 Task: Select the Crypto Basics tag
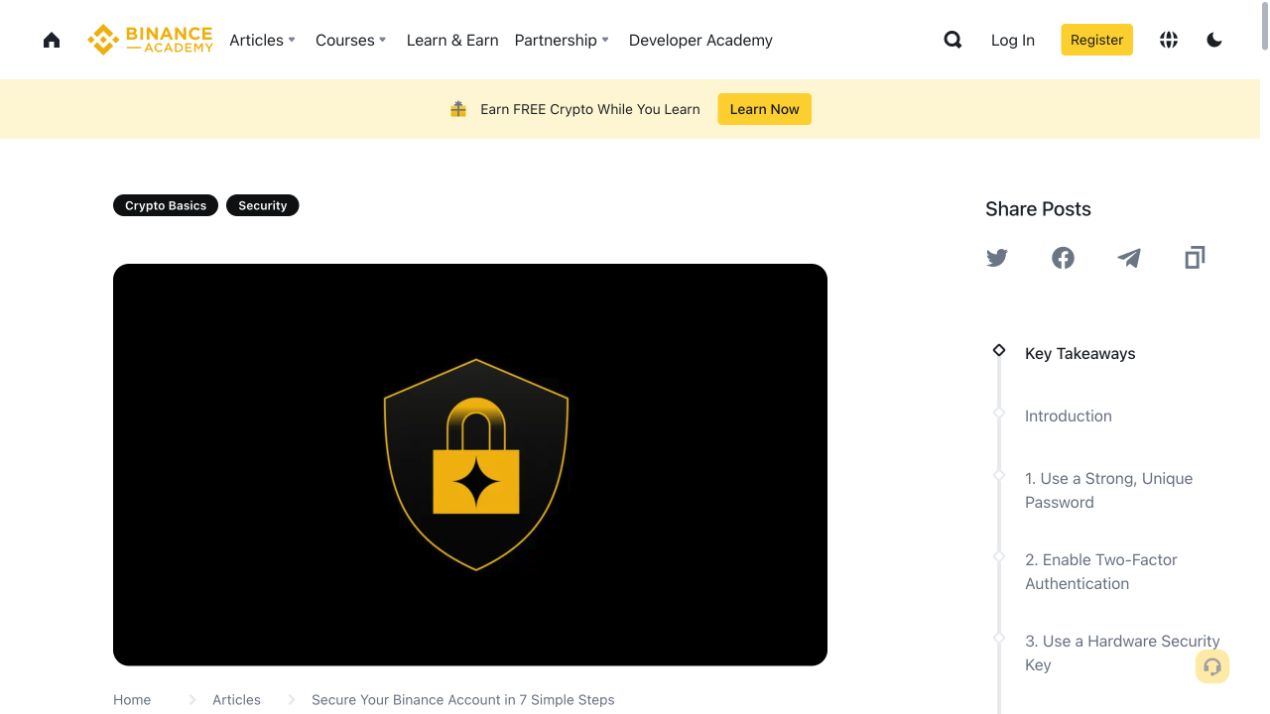165,205
